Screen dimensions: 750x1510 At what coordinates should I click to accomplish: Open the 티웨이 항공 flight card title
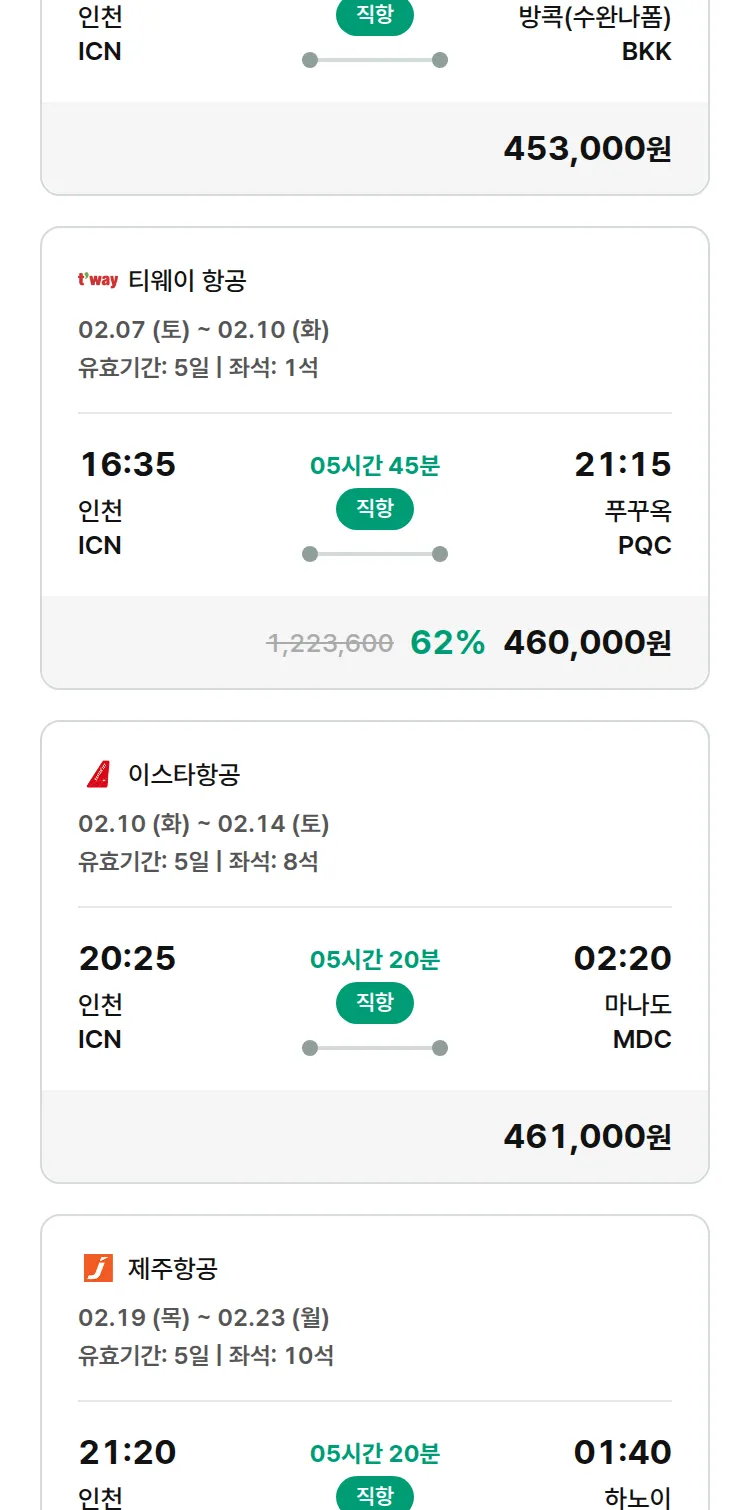187,281
